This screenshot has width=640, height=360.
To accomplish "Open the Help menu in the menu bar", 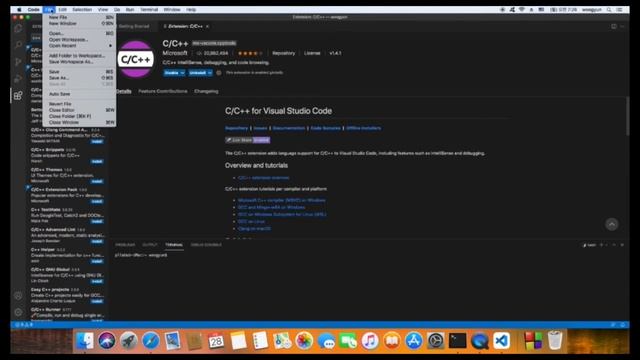I will click(191, 9).
